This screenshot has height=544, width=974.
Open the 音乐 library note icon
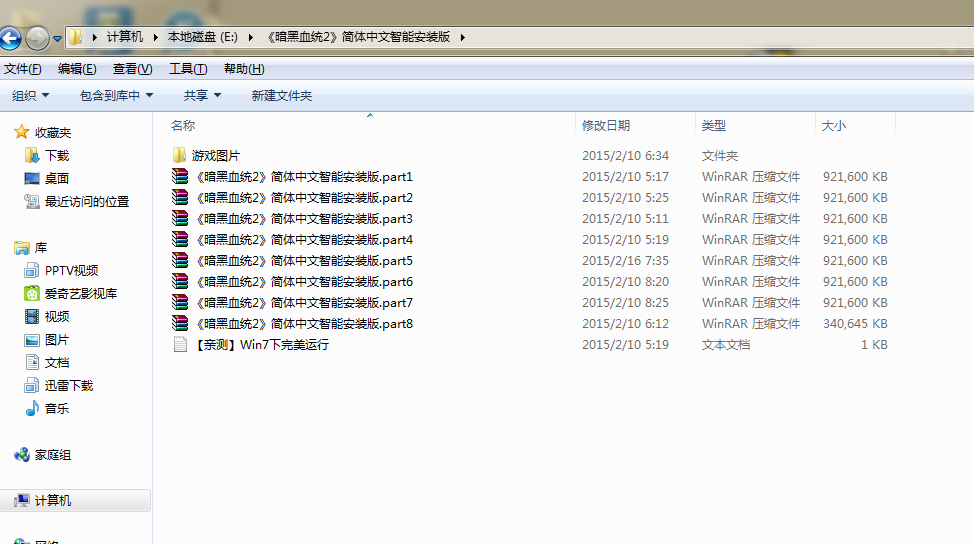coord(32,408)
